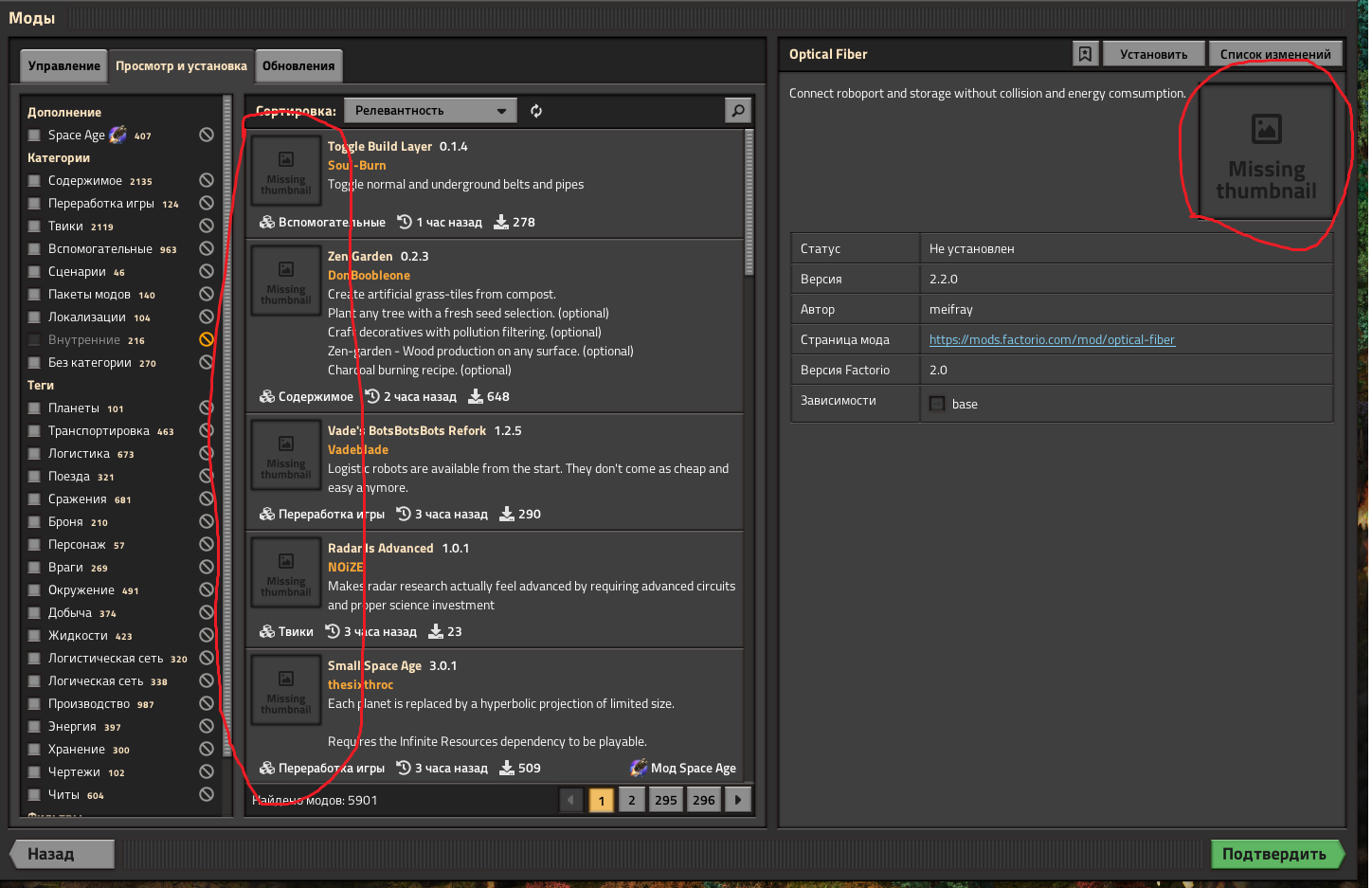The image size is (1372, 888).
Task: Exclude the Твики category filter
Action: tap(206, 227)
